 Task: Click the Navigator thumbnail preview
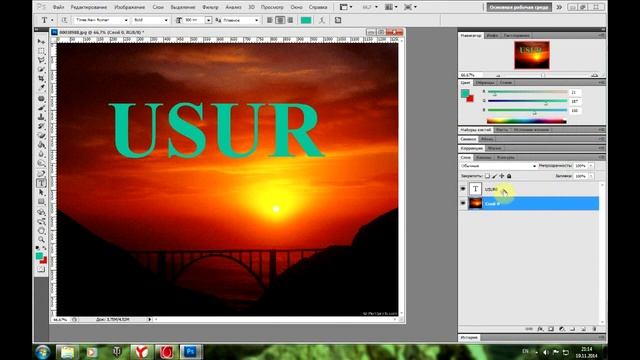532,55
